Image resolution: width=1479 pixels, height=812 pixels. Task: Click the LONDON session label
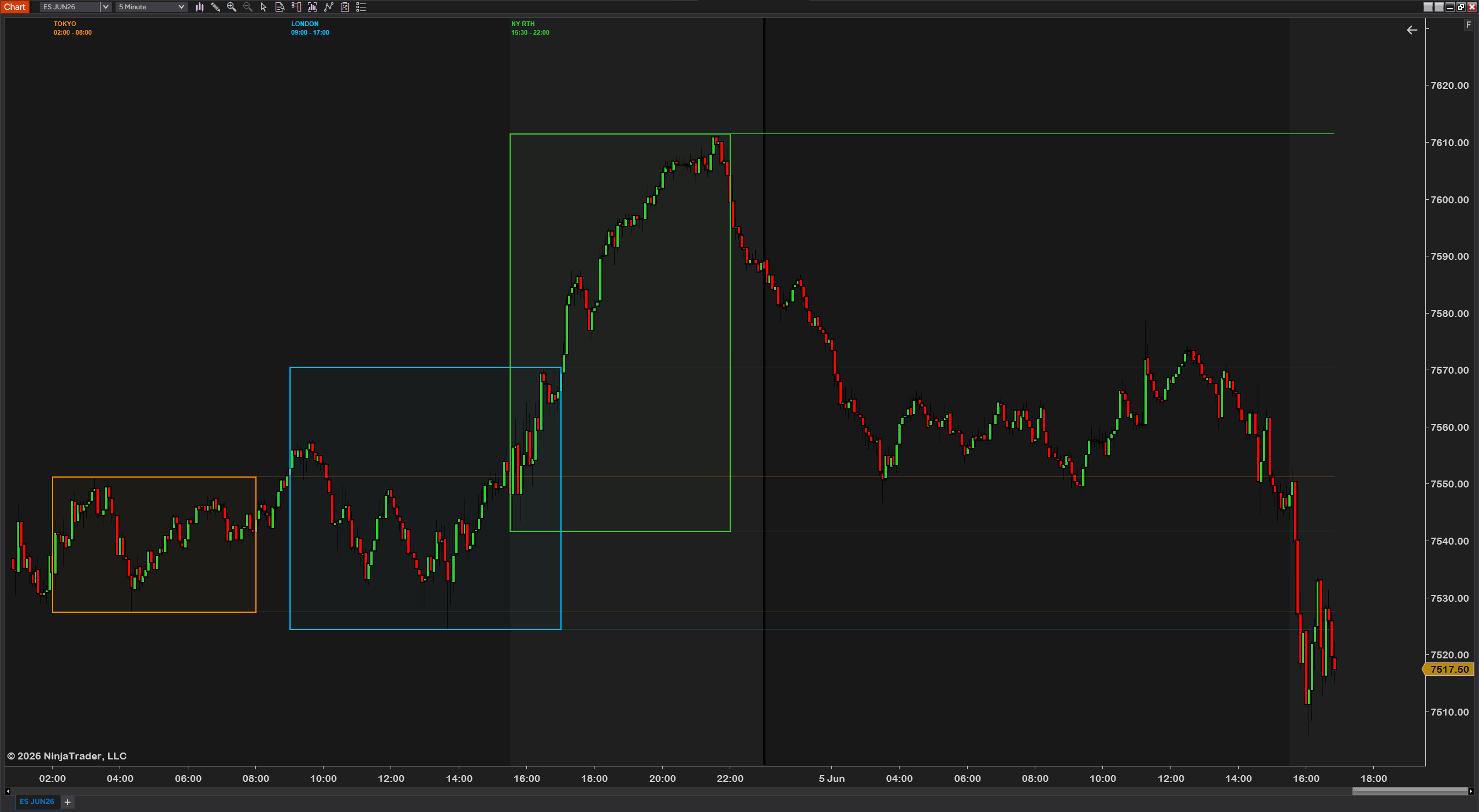(304, 24)
